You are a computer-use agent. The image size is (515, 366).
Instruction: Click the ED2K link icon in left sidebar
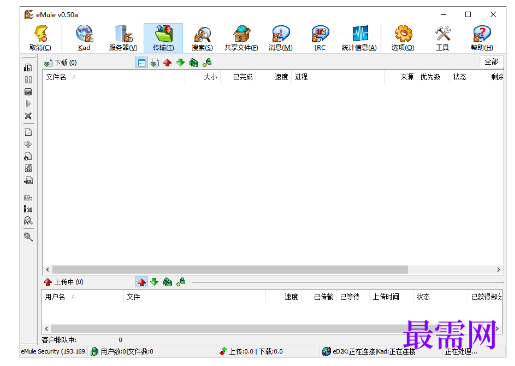tap(28, 180)
